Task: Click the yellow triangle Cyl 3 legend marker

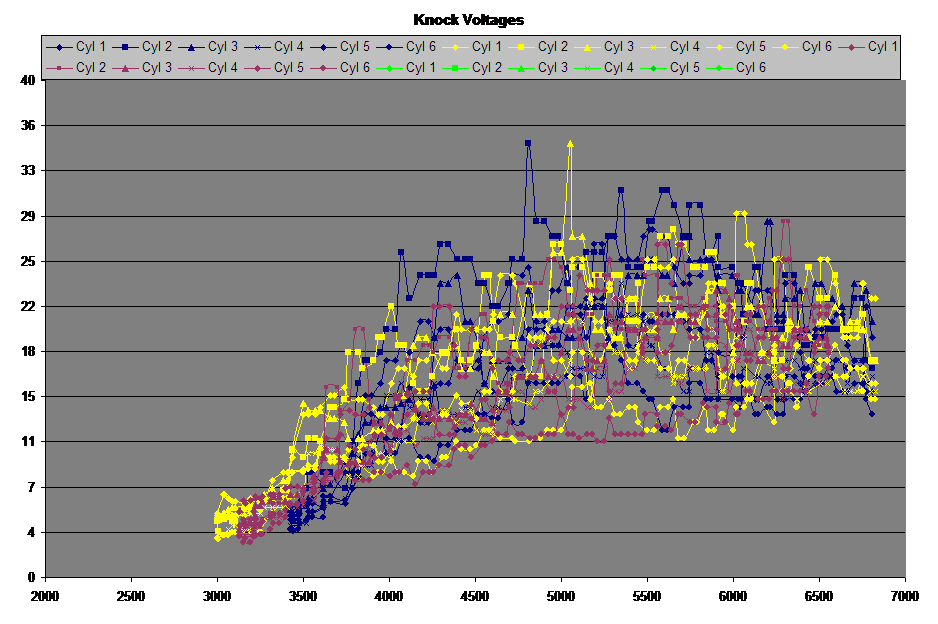Action: click(x=589, y=46)
